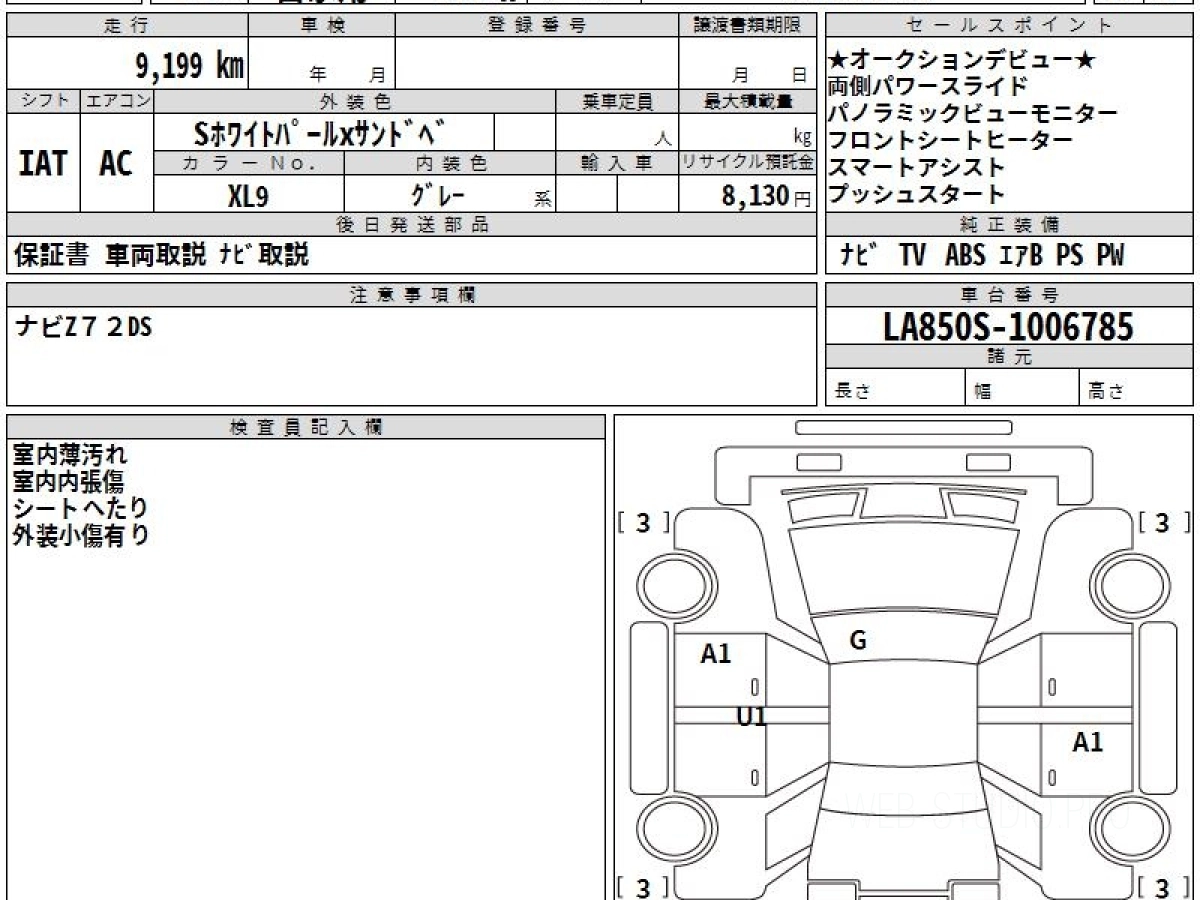Select the 車台番号 heading

pos(1010,295)
